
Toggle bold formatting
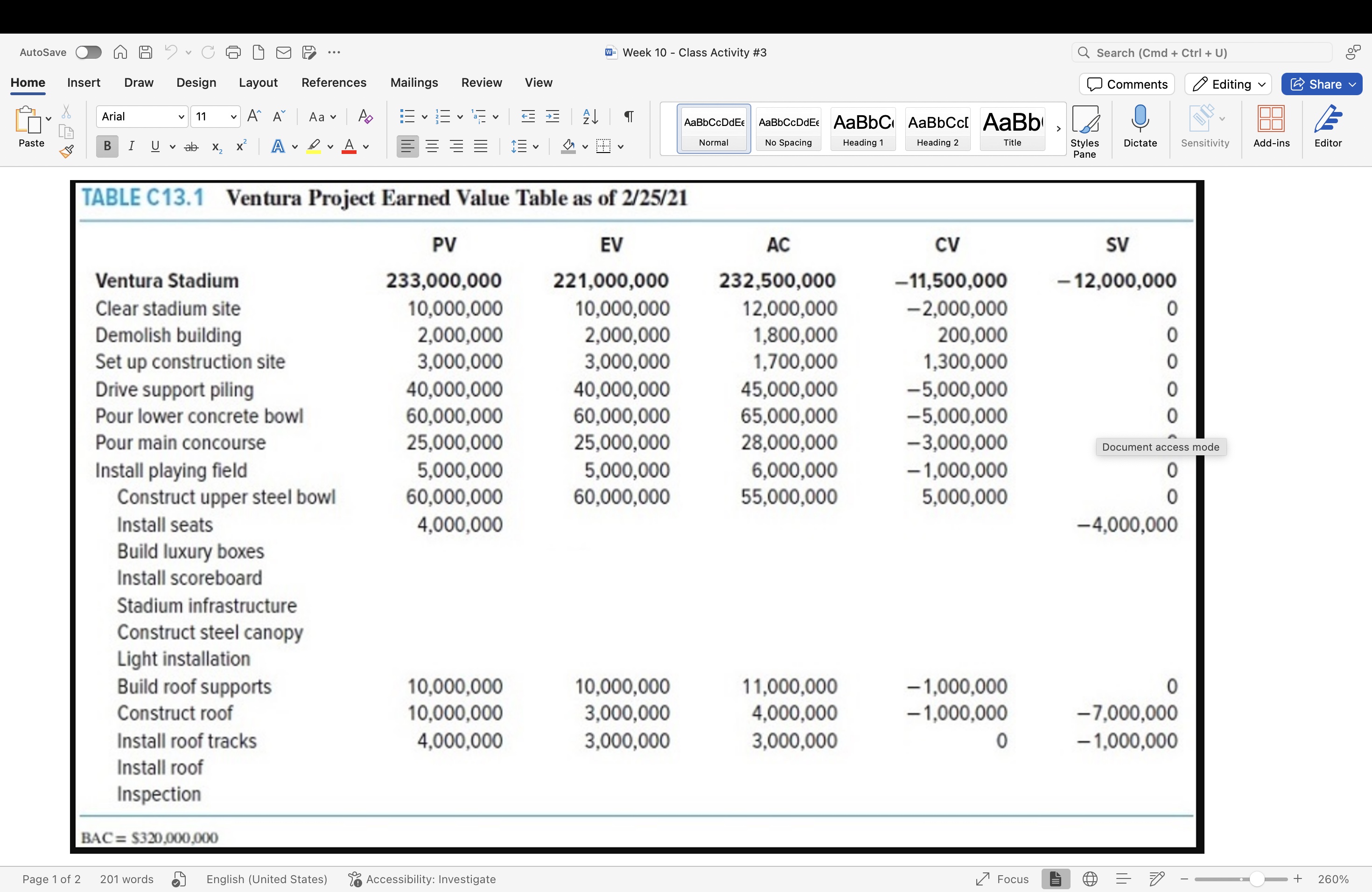[x=107, y=146]
